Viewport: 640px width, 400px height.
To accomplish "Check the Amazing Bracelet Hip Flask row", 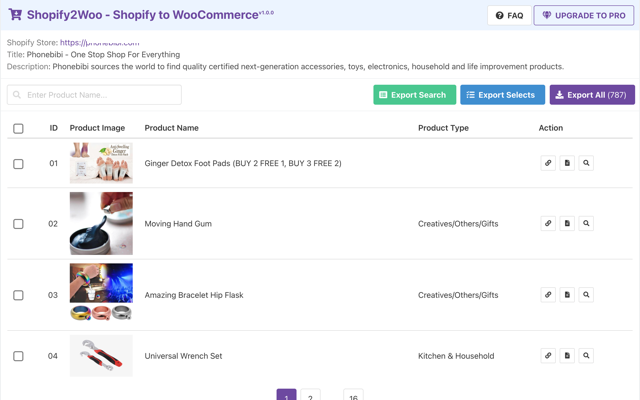I will point(18,295).
